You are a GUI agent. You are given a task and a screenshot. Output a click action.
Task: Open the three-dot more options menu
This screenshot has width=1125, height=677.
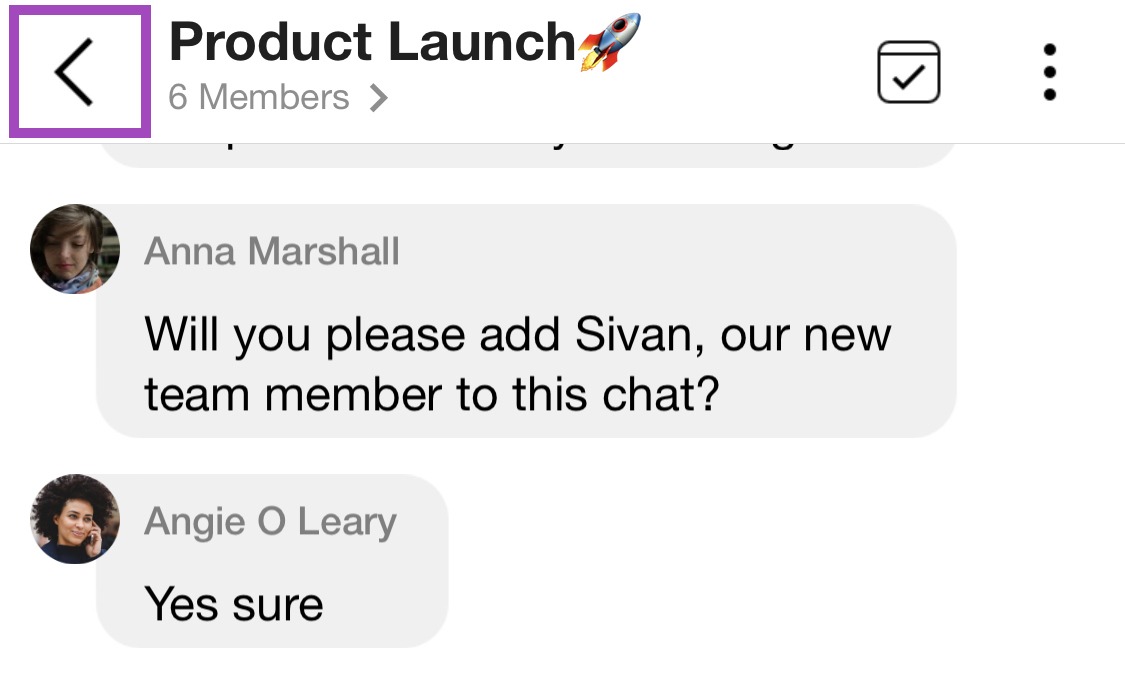[1049, 72]
